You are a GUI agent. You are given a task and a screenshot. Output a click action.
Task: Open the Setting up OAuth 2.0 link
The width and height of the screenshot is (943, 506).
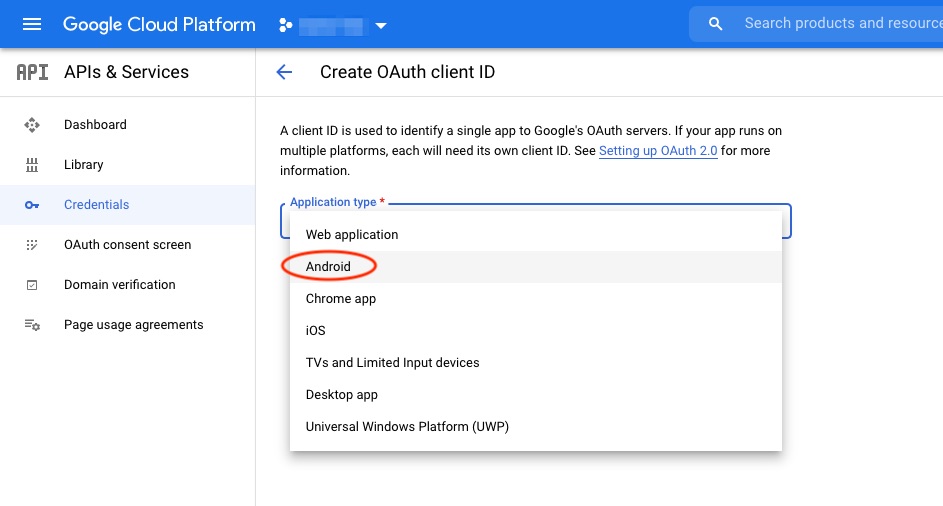pos(658,150)
